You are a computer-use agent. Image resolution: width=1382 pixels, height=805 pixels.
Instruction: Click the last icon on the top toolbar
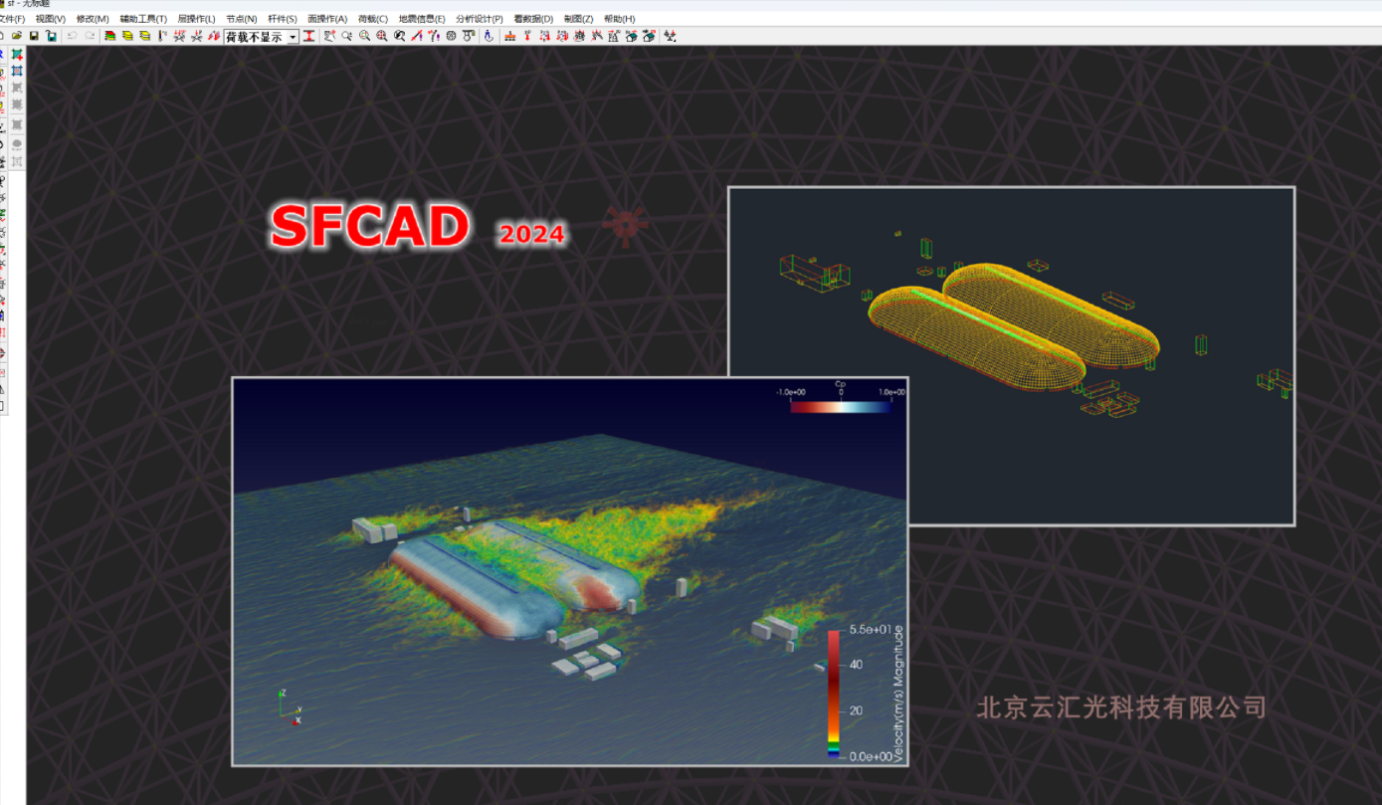pyautogui.click(x=670, y=36)
